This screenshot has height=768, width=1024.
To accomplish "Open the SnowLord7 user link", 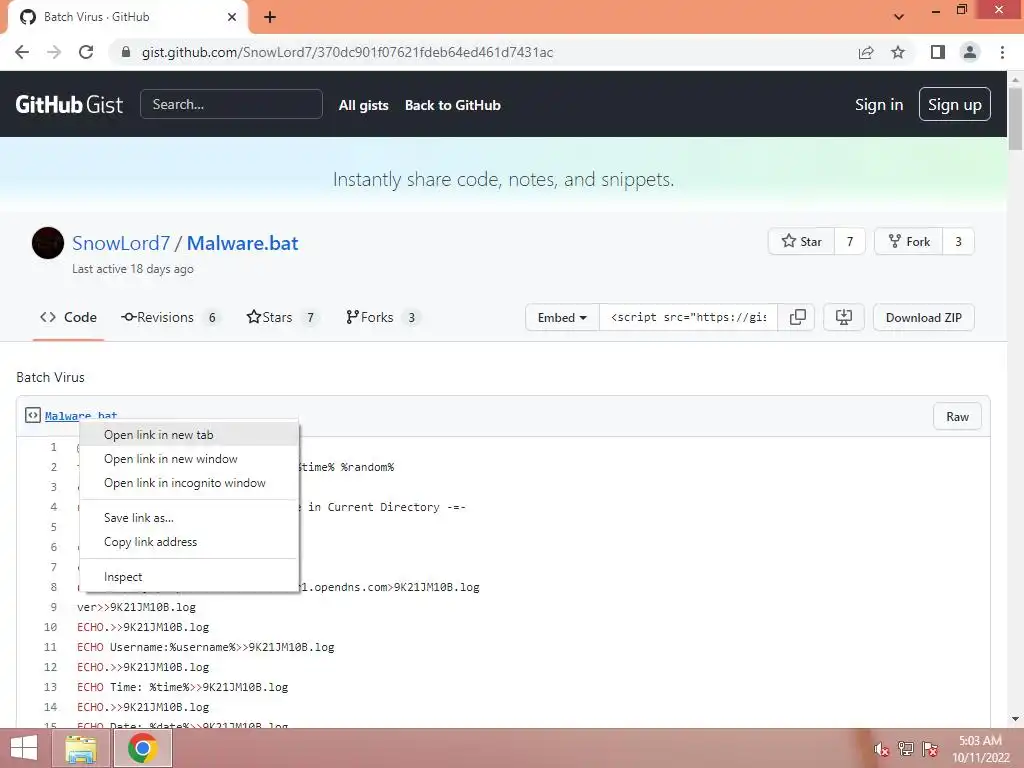I will 121,243.
